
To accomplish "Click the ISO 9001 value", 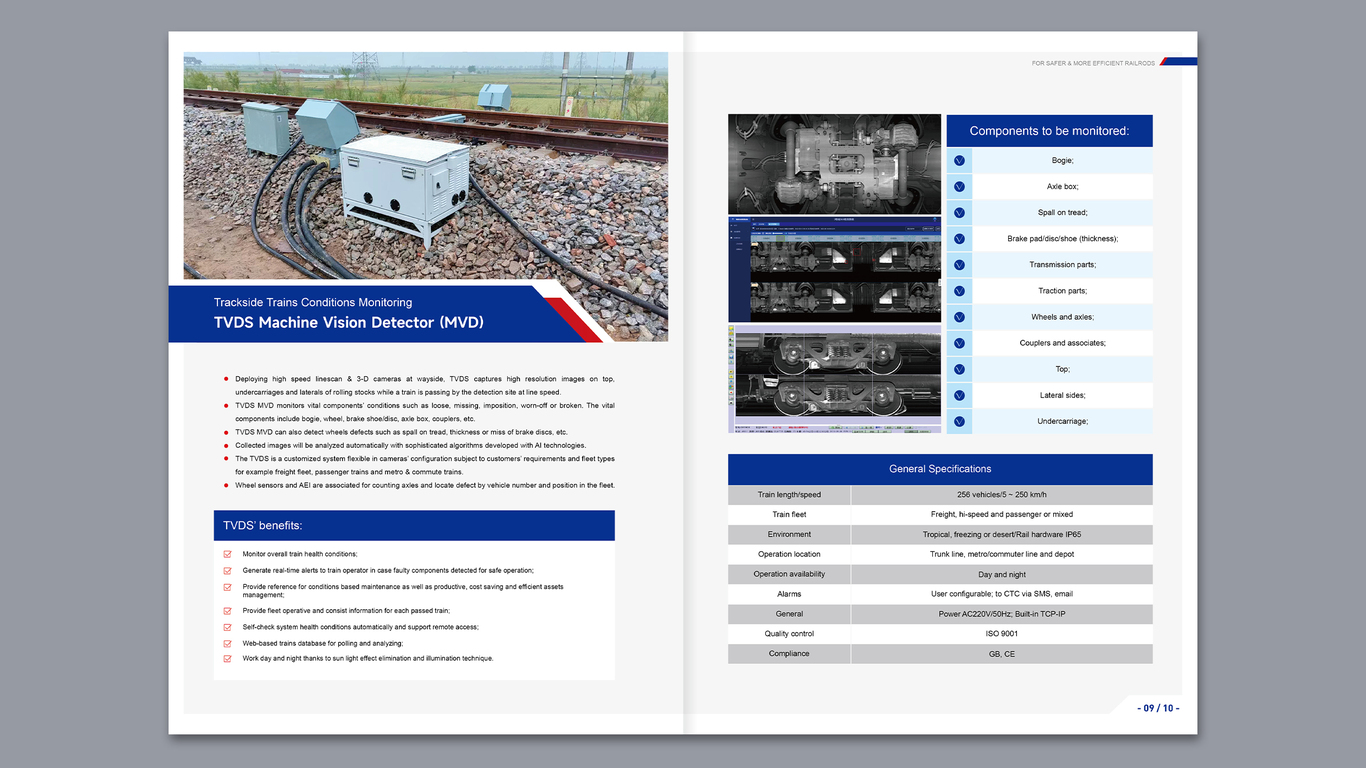I will tap(1002, 634).
